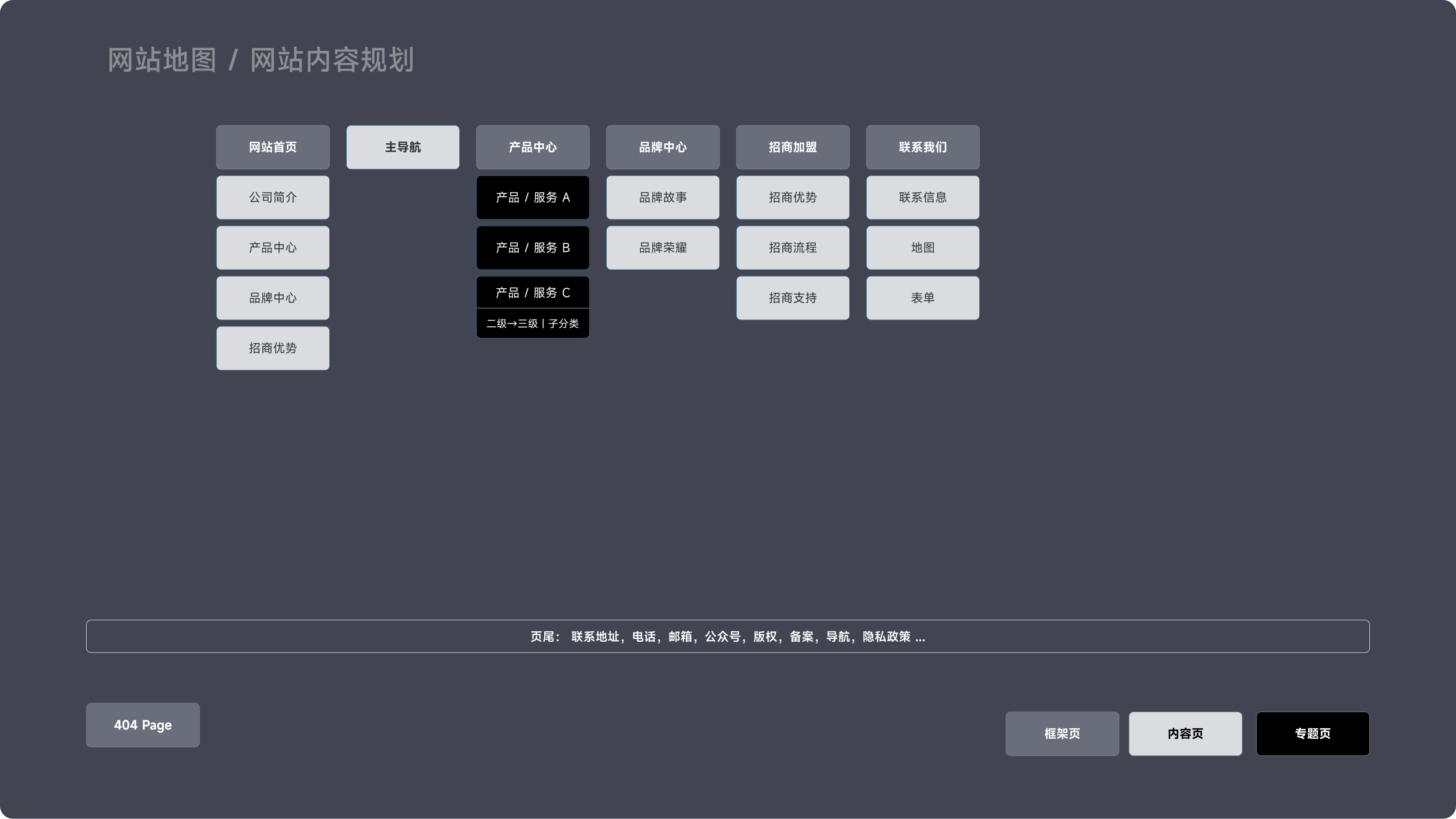
Task: Select the black 专题页 legend swatch
Action: (1312, 734)
